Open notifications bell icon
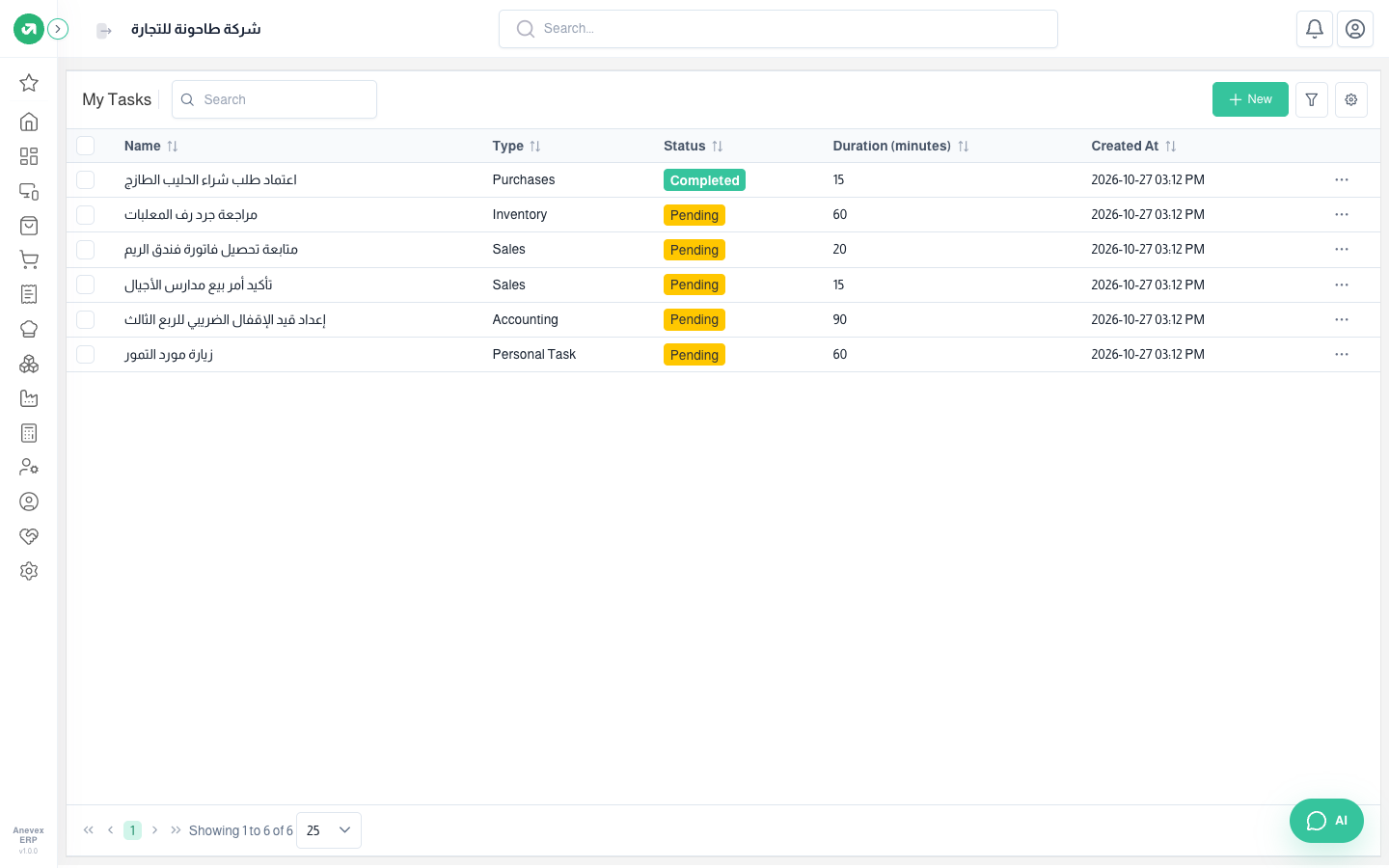1389x868 pixels. [x=1315, y=29]
